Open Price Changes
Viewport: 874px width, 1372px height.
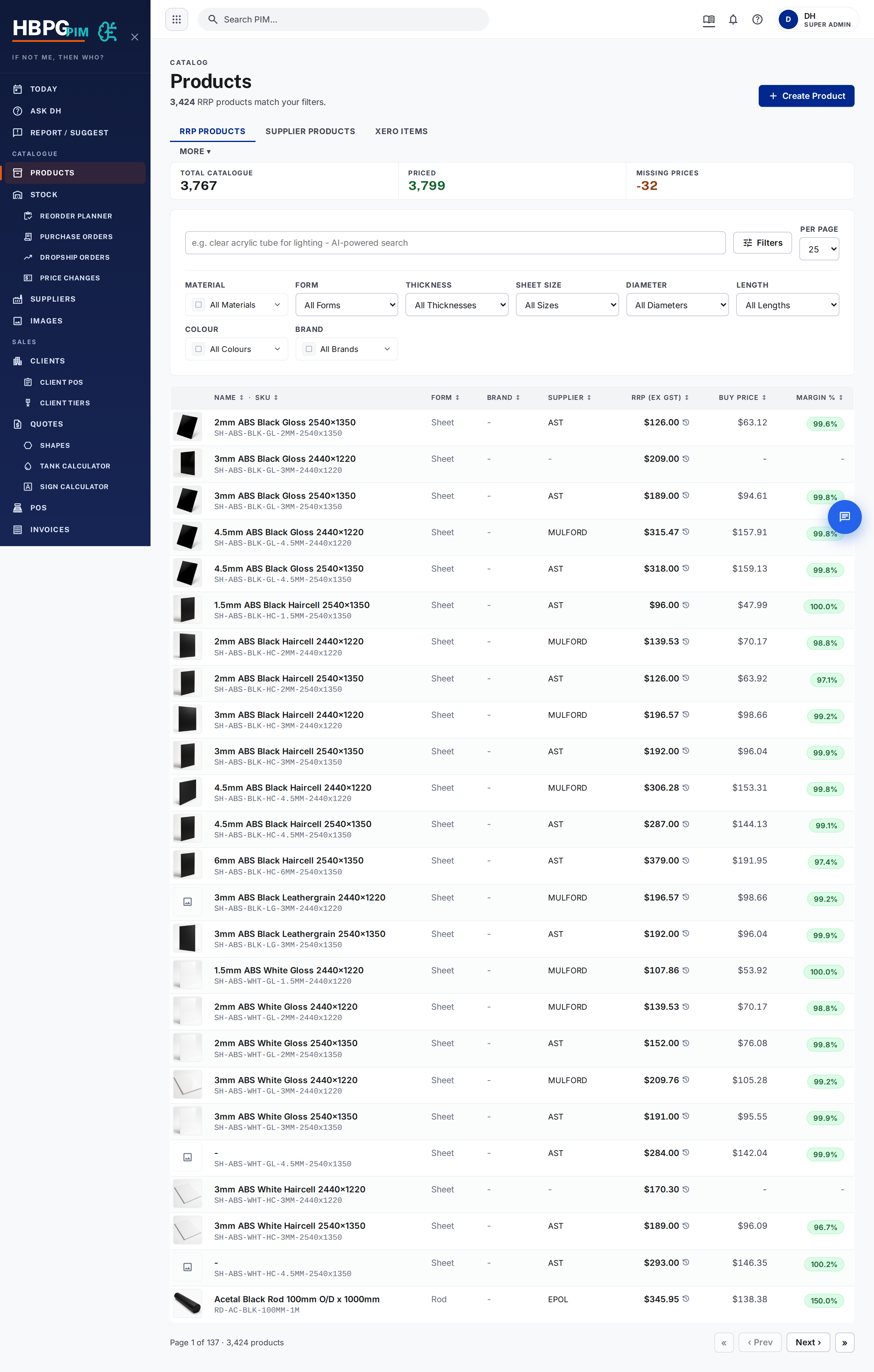75,278
